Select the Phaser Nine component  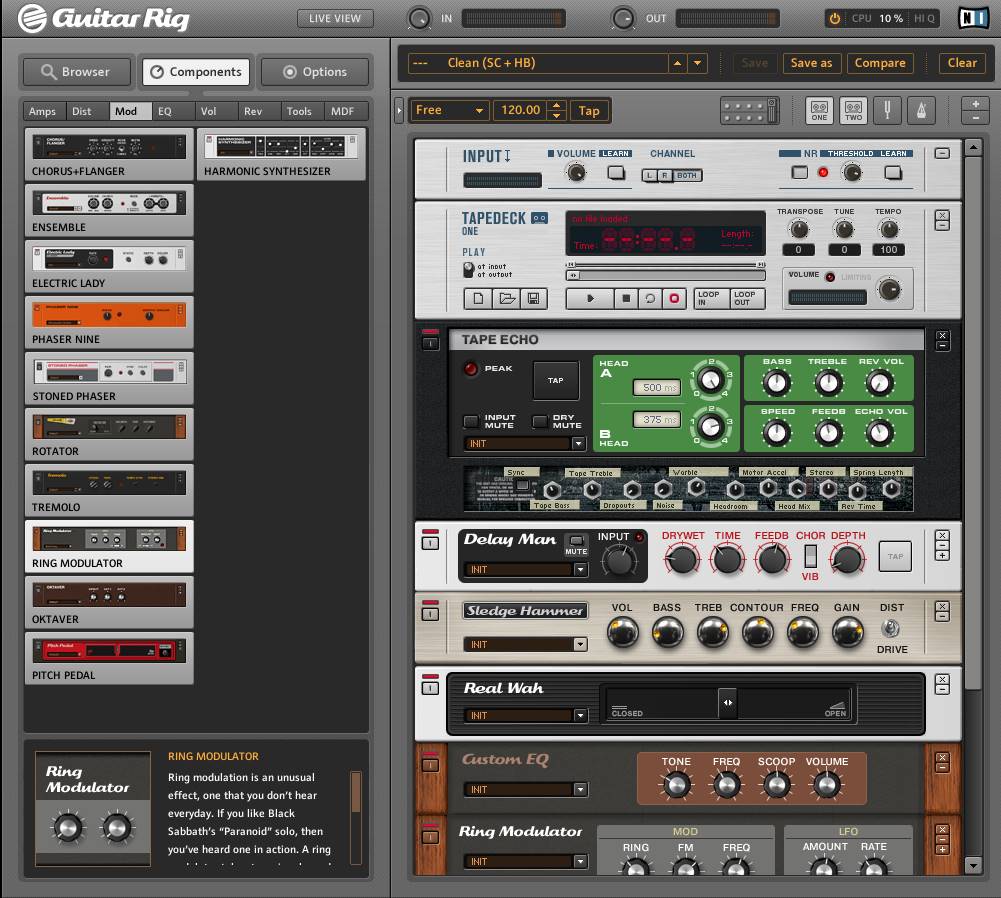(109, 322)
